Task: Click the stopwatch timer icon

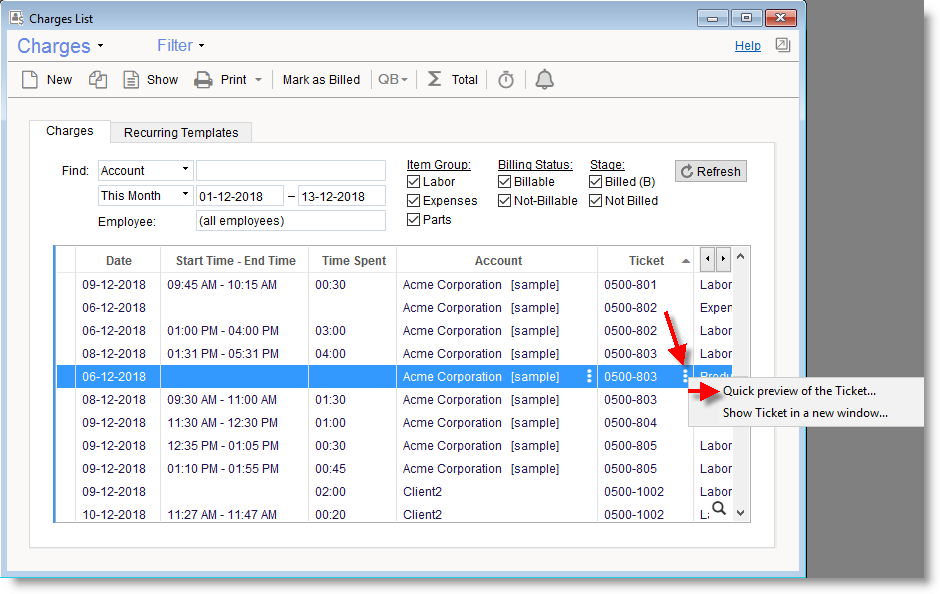Action: coord(506,80)
